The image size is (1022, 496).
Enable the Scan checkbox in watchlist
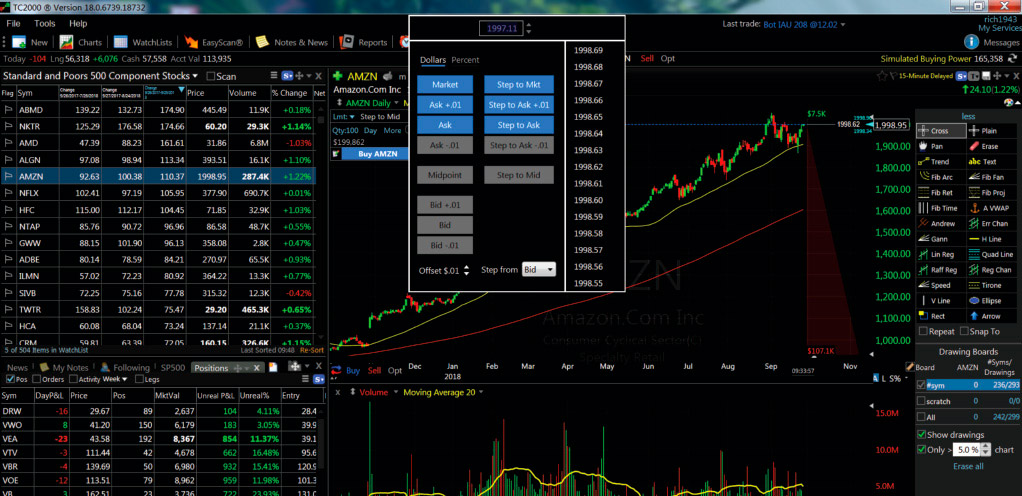coord(210,76)
